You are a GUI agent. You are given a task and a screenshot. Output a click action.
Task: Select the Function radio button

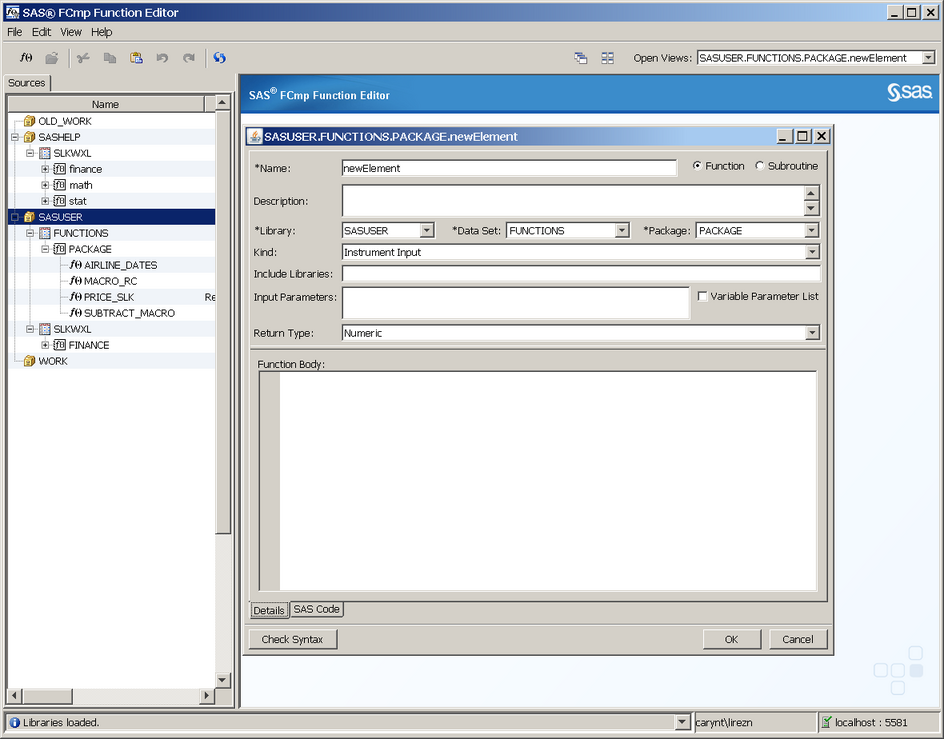coord(697,166)
